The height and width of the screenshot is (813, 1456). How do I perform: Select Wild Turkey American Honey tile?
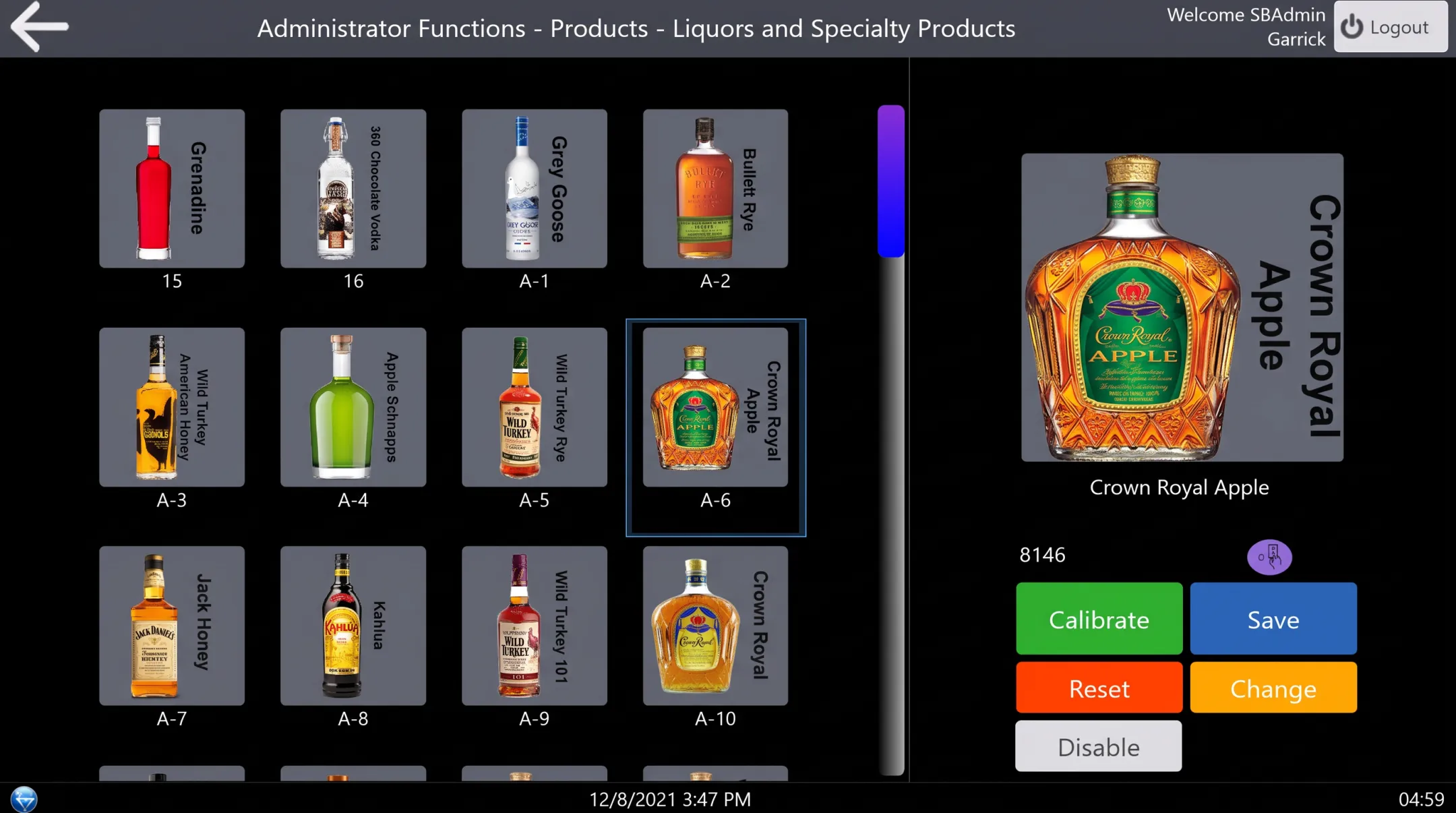coord(172,407)
